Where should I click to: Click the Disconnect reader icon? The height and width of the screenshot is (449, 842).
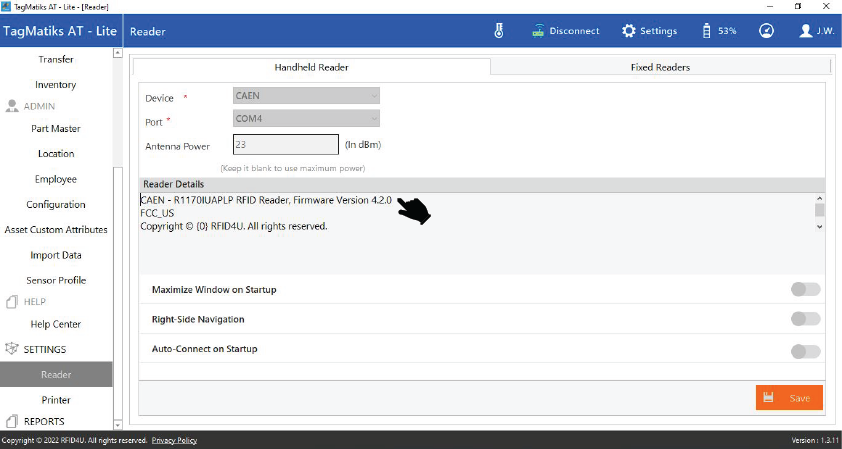click(538, 31)
